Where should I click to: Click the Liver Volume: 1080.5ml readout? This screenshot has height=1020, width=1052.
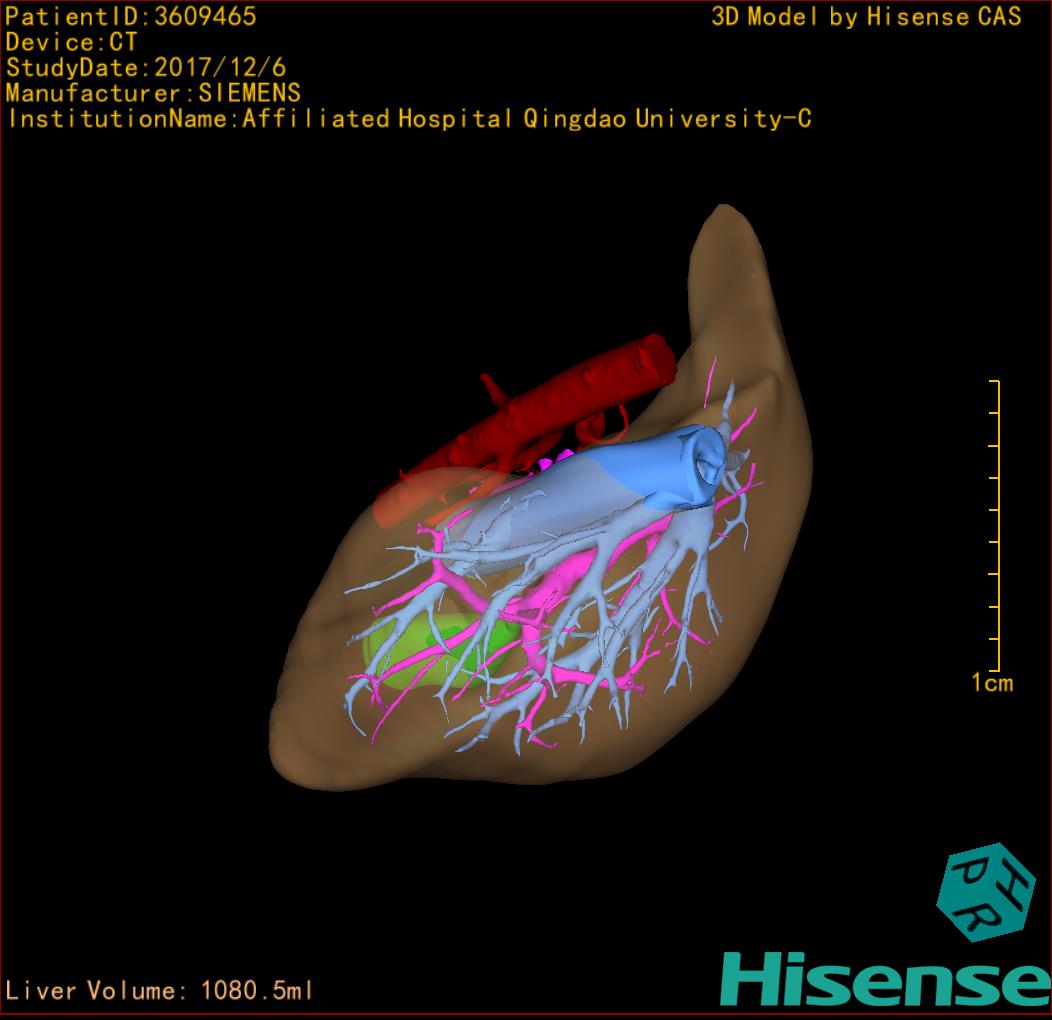pos(158,990)
